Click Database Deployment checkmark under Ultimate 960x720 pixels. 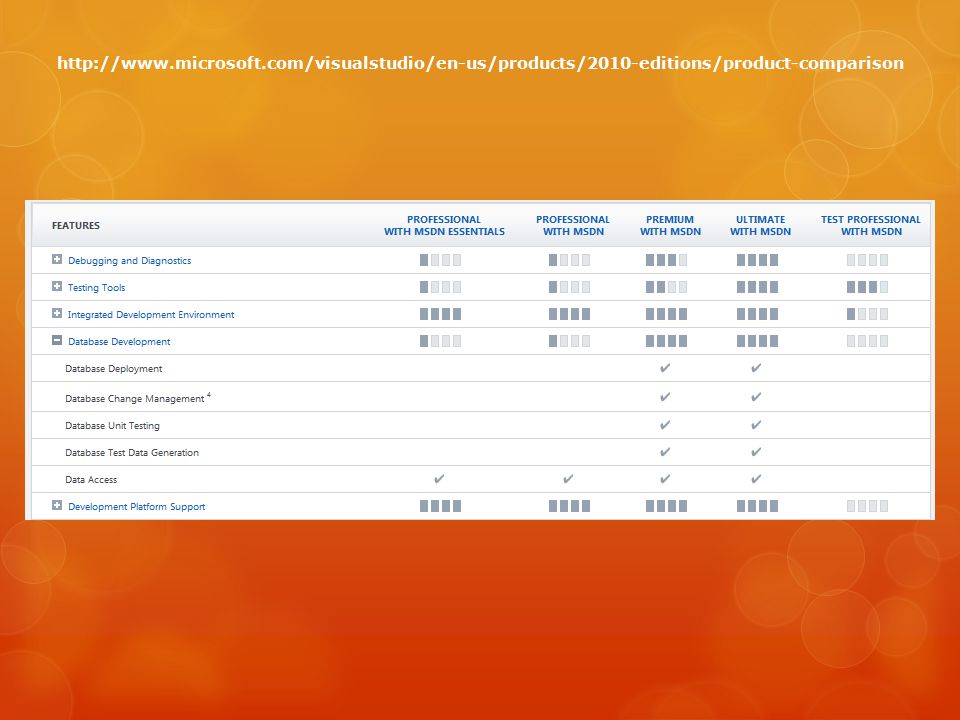coord(756,368)
